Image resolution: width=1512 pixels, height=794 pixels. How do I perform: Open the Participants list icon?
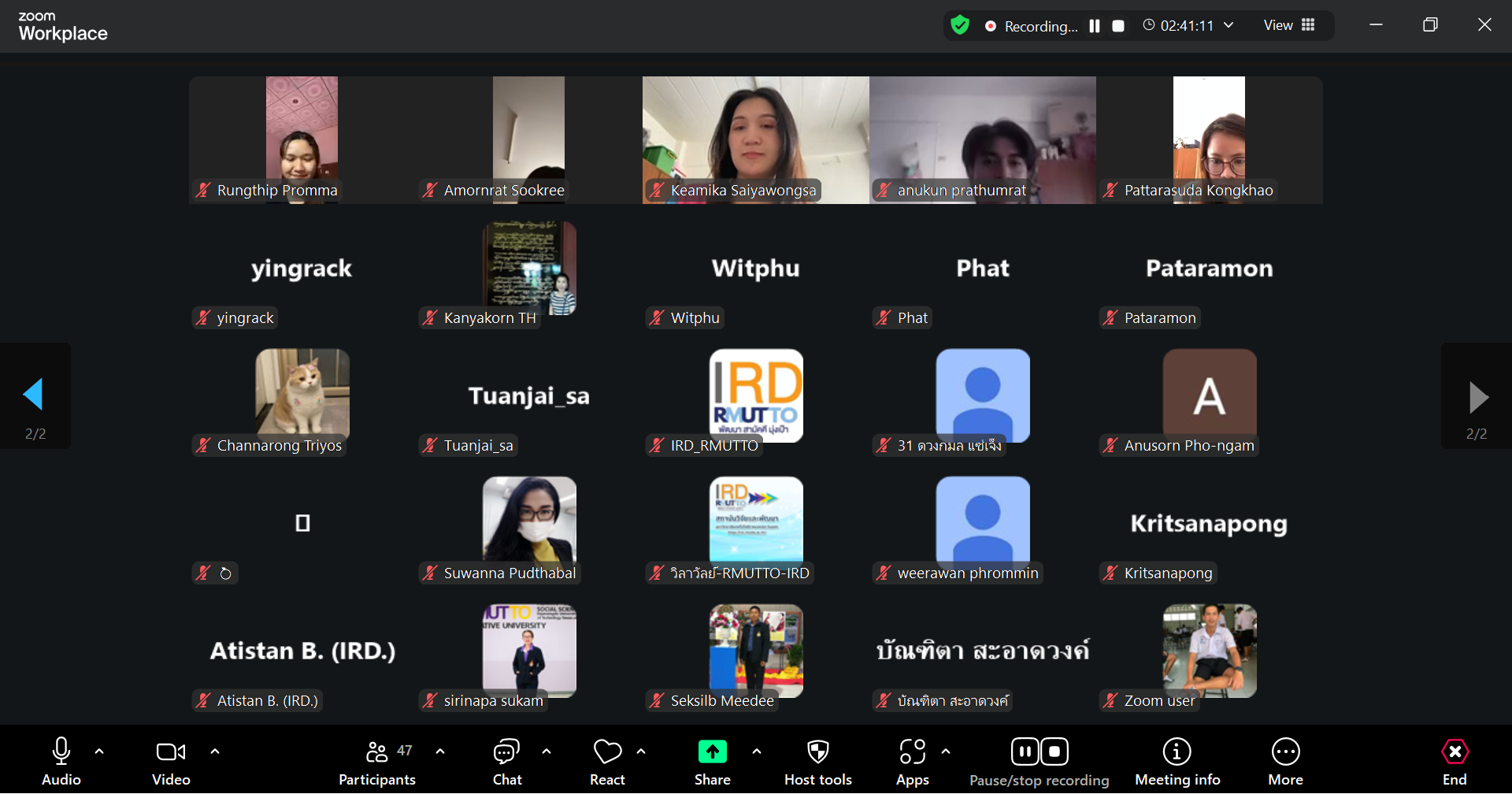(377, 752)
